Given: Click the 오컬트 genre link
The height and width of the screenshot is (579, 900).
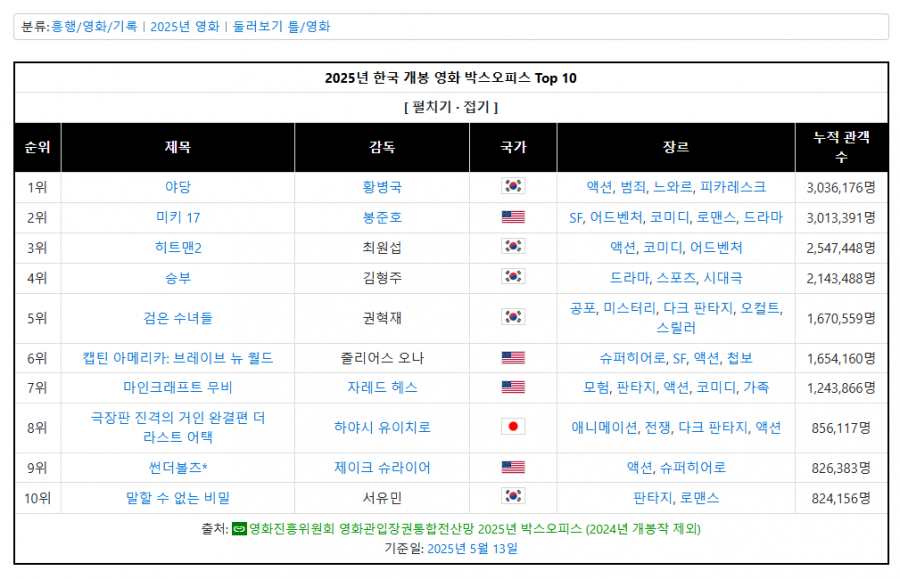Looking at the screenshot, I should pos(760,309).
